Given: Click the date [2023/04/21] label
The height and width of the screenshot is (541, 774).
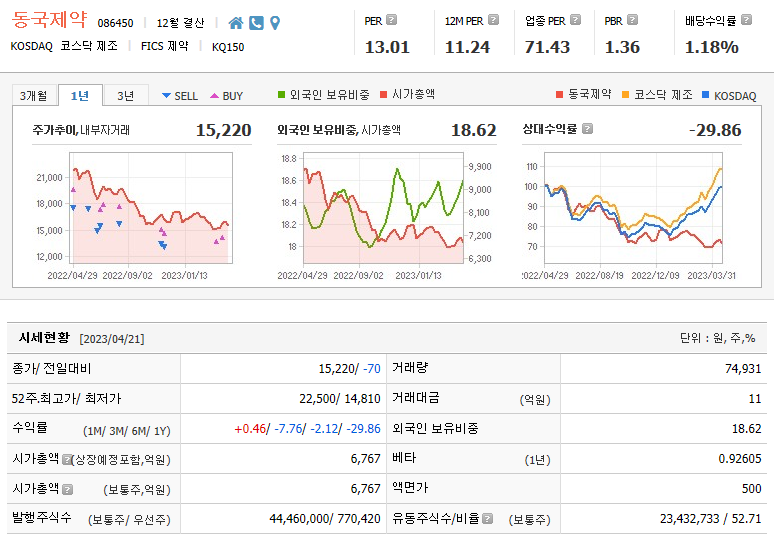Looking at the screenshot, I should pos(112,339).
